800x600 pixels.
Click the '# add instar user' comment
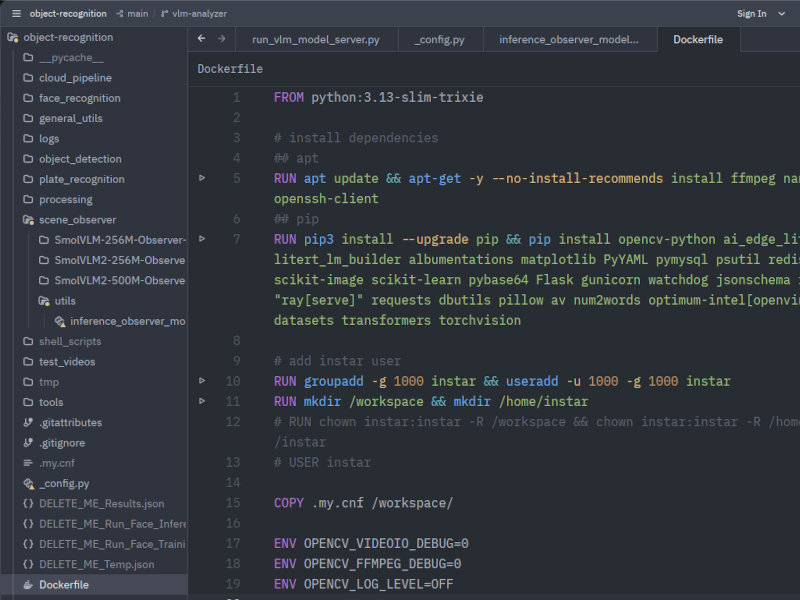pyautogui.click(x=337, y=361)
